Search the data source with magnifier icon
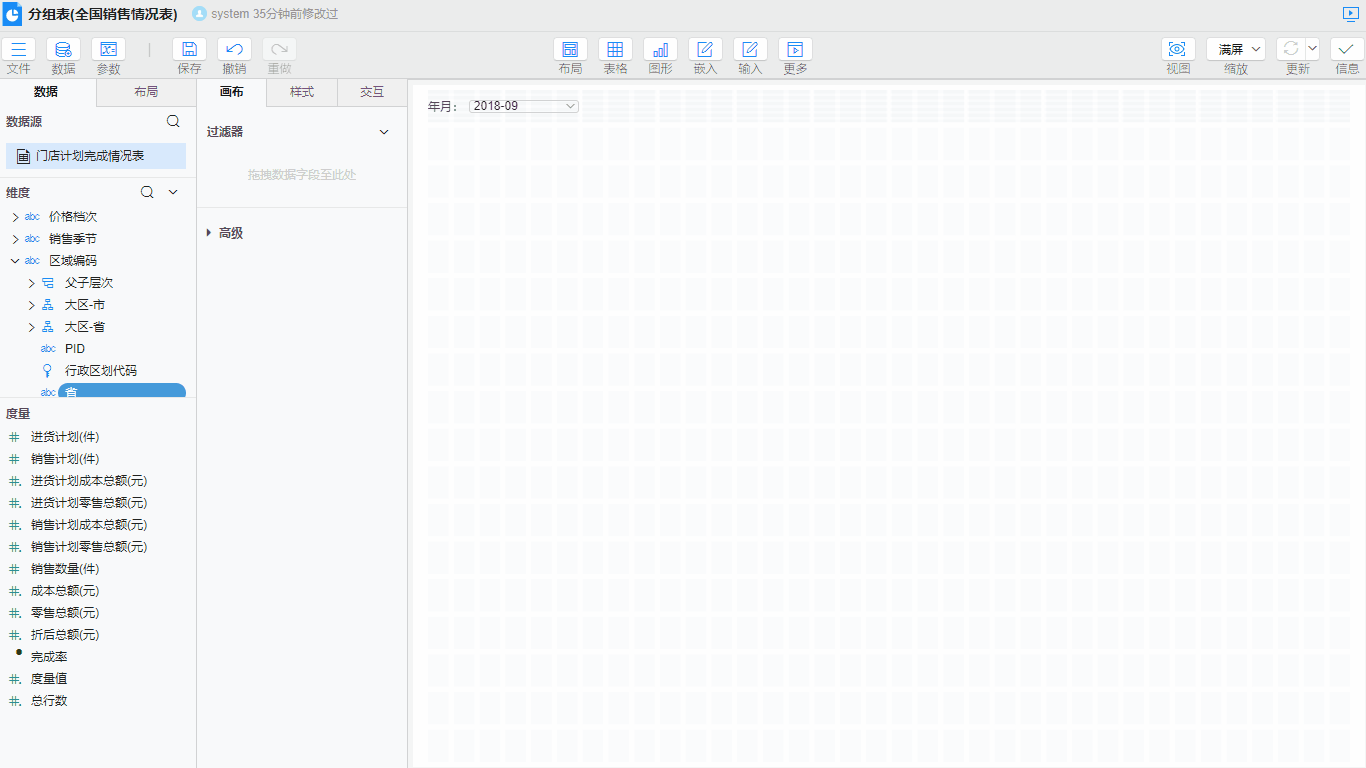1366x768 pixels. coord(173,121)
